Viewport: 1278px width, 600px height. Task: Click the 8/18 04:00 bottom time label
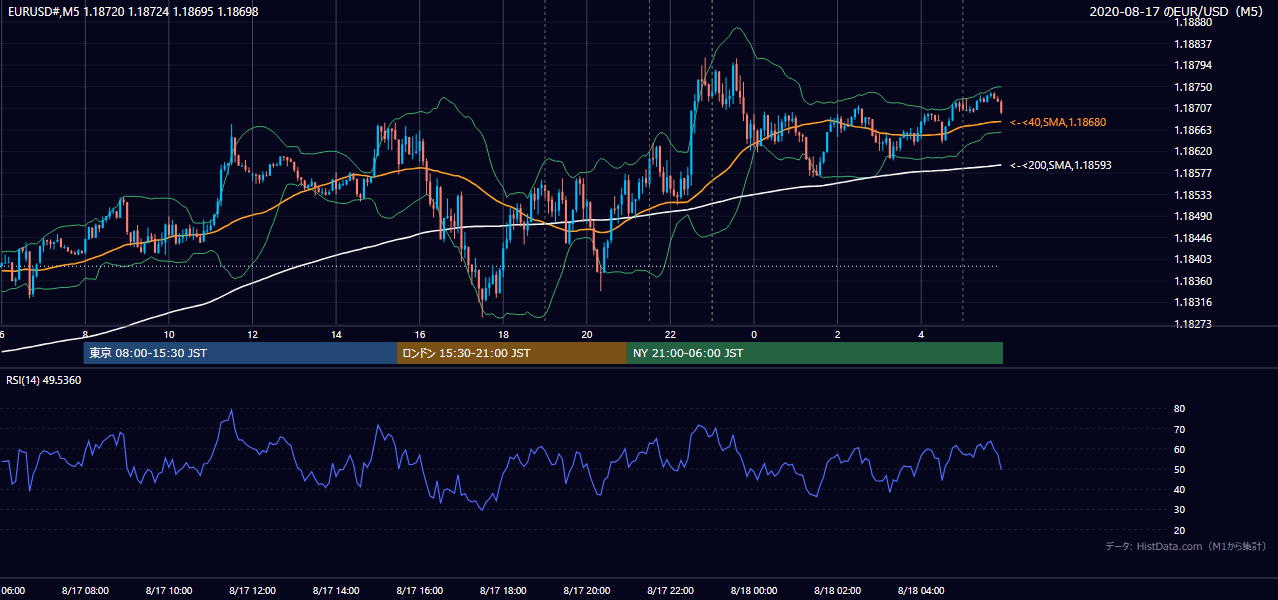coord(921,590)
